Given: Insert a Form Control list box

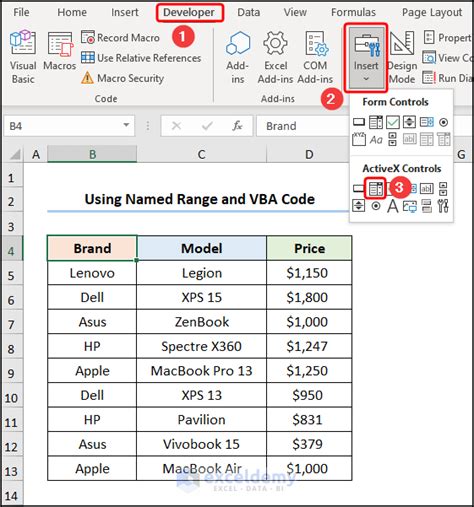Looking at the screenshot, I should (427, 122).
